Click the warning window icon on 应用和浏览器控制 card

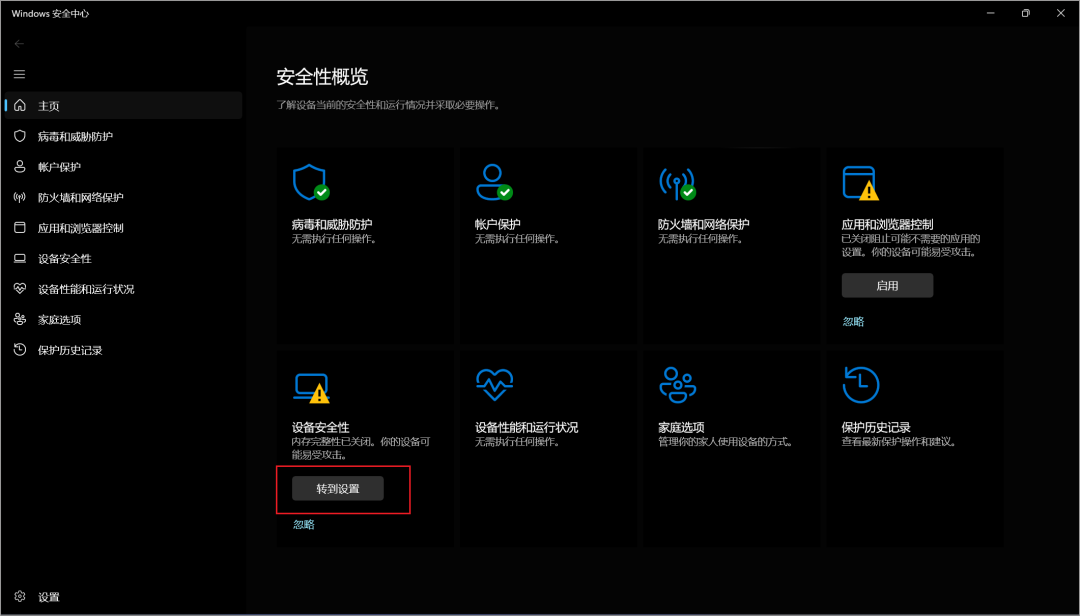coord(860,183)
